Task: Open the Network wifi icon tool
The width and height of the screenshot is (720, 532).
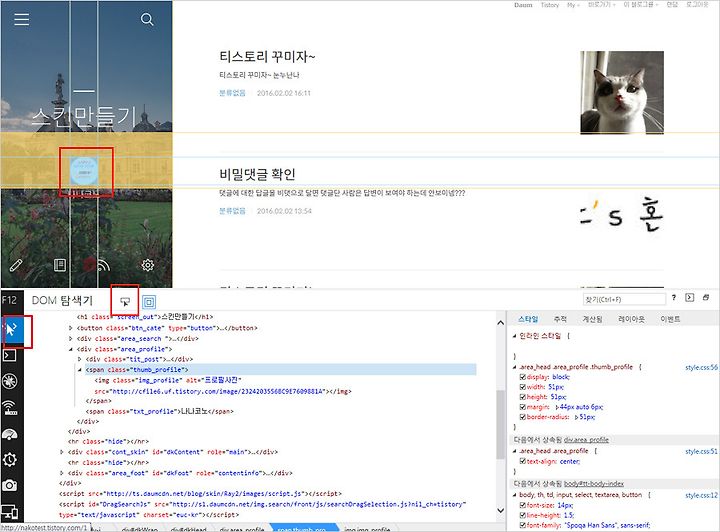Action: [x=10, y=407]
